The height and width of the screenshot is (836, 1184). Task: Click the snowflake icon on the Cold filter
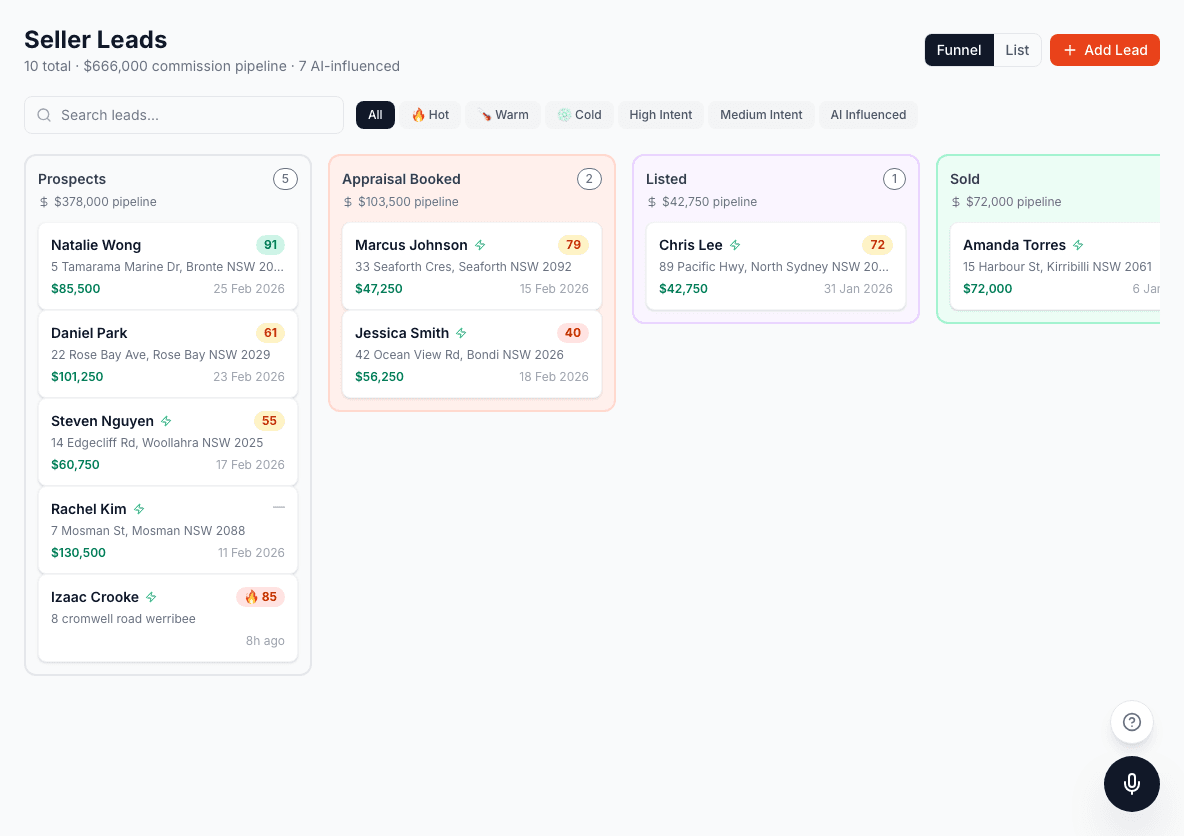coord(565,114)
